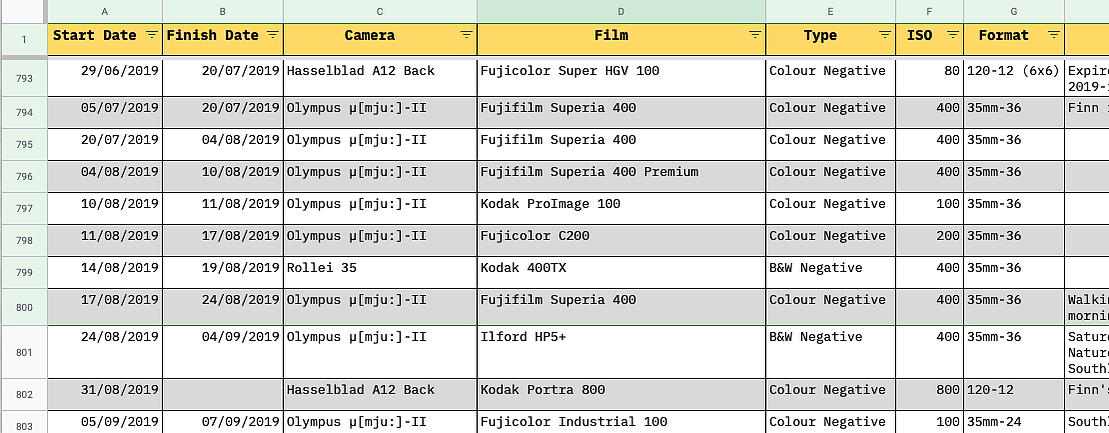1109x433 pixels.
Task: Open the Type column filter icon
Action: click(884, 35)
